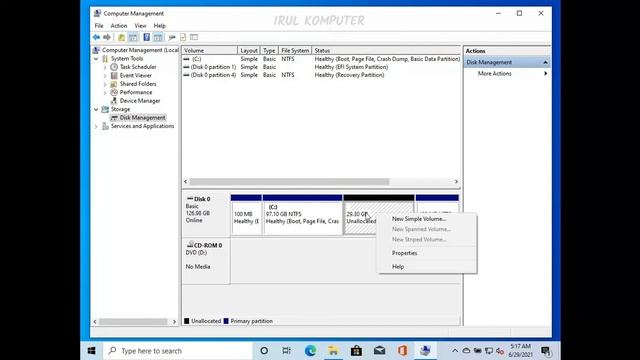Sort by the Type column header
This screenshot has width=640, height=360.
[x=269, y=51]
